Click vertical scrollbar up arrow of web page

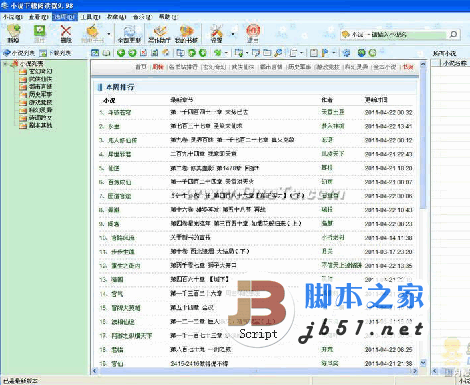[x=423, y=64]
